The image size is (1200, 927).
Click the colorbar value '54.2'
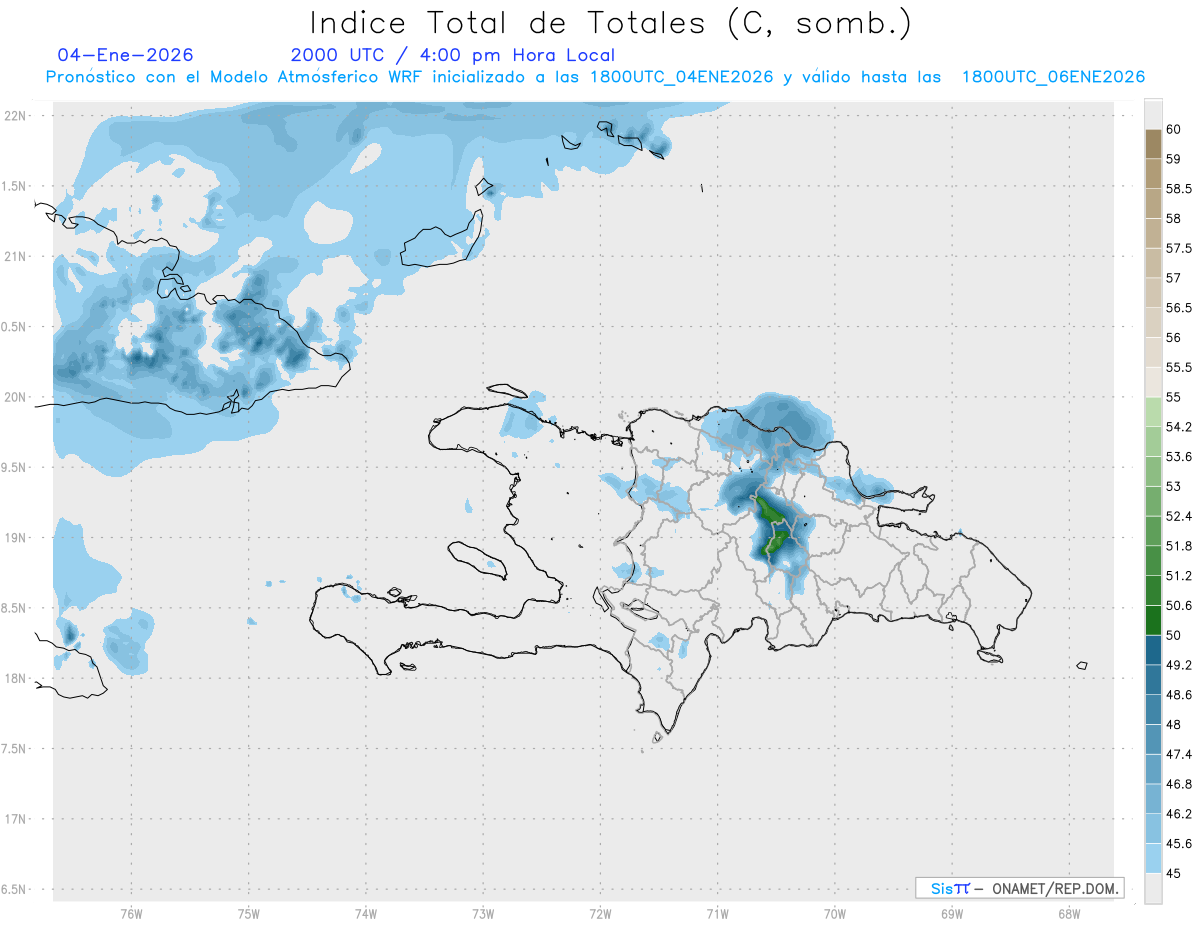tap(1178, 427)
